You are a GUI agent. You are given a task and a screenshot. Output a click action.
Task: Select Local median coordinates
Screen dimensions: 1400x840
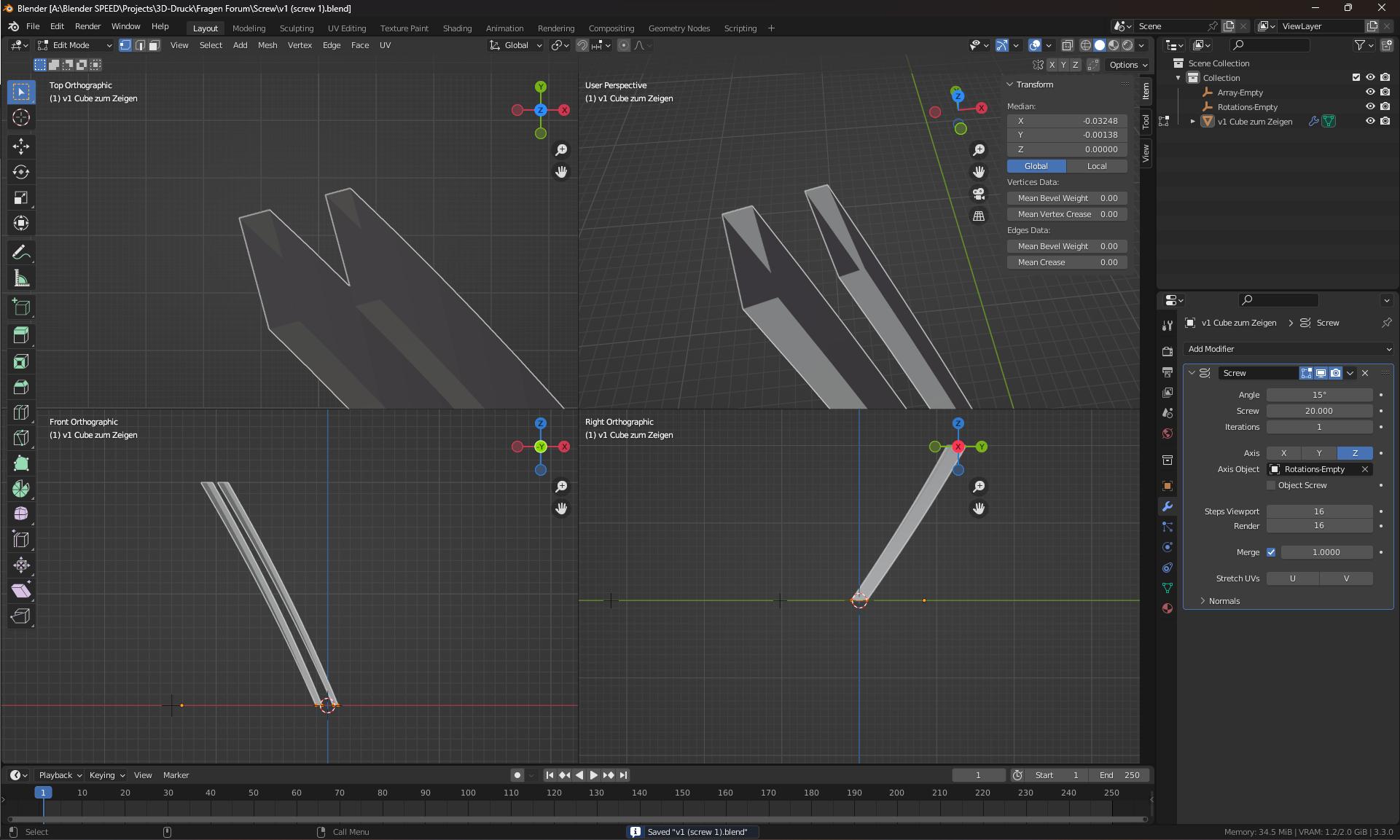click(x=1097, y=166)
